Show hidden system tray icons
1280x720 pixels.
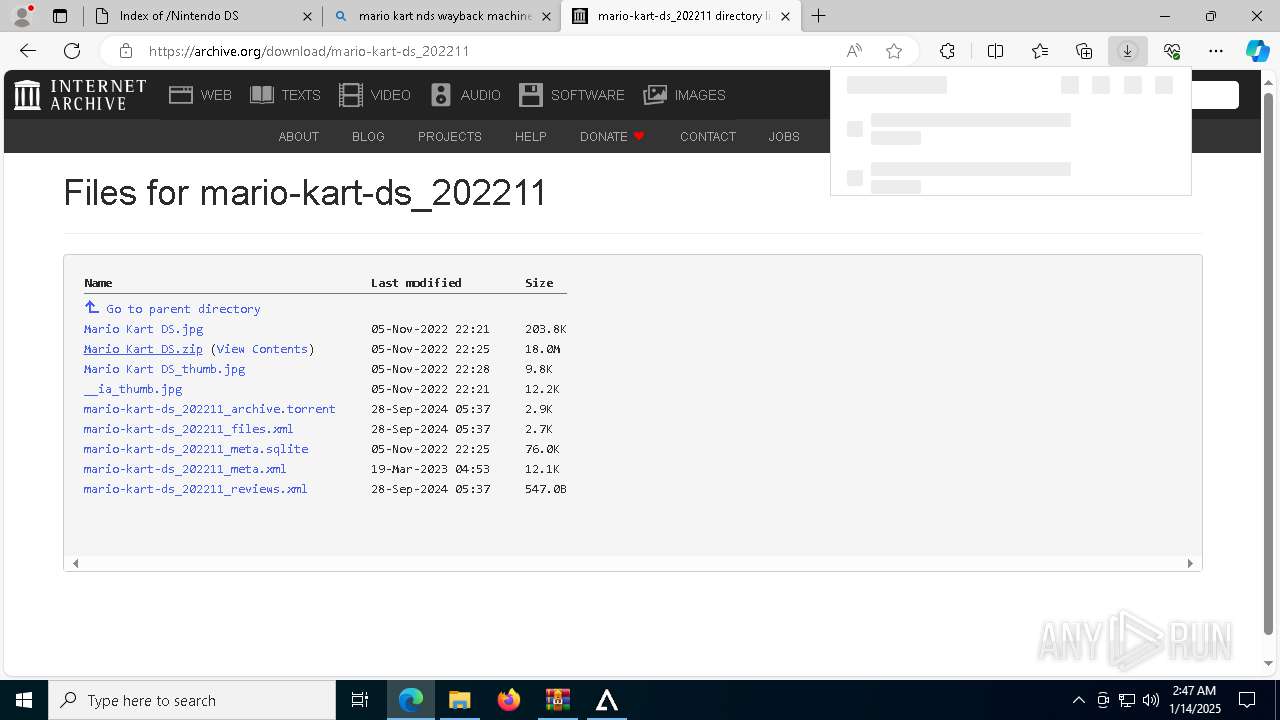pos(1078,700)
